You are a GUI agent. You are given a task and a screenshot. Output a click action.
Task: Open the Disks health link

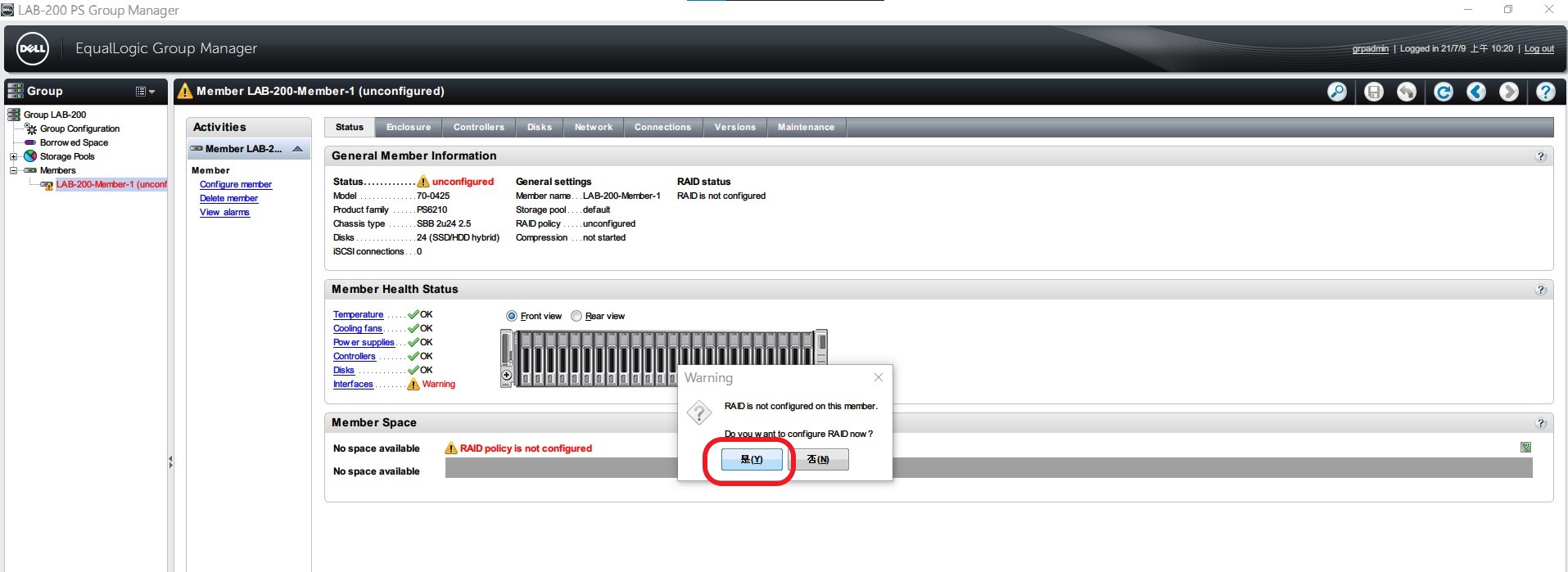[x=344, y=371]
